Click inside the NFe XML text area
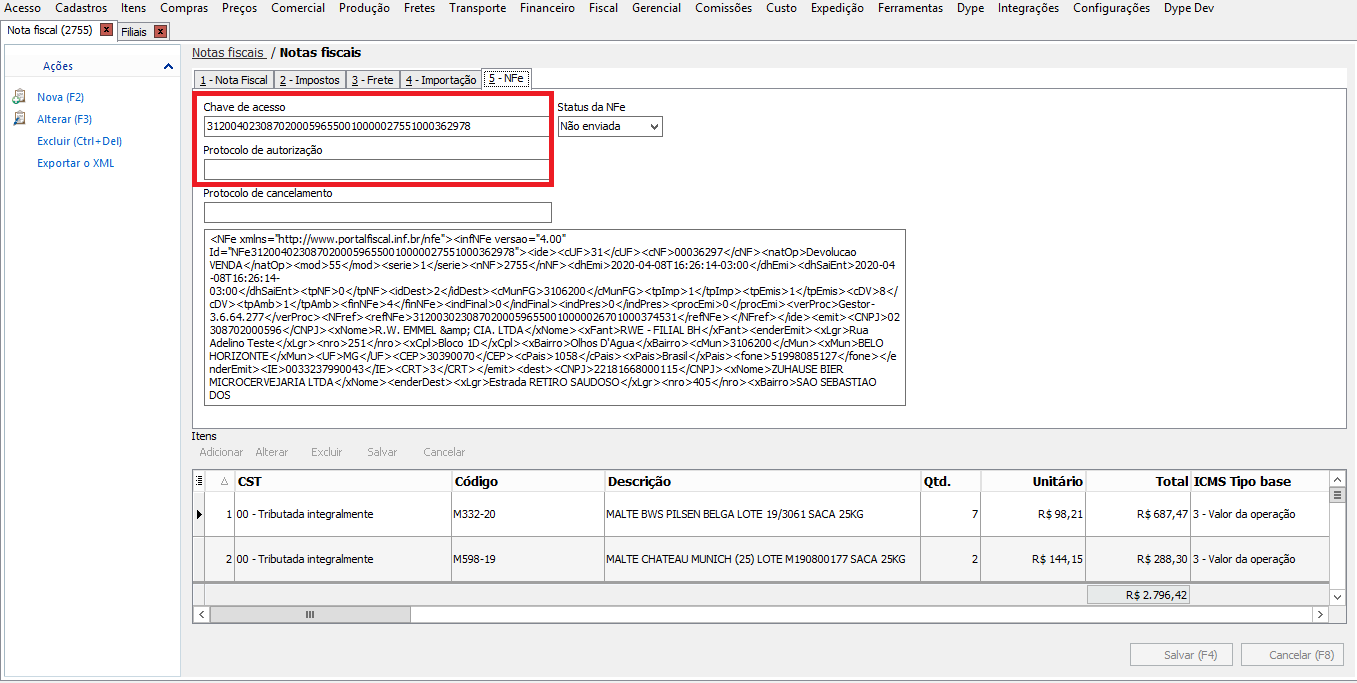 point(554,317)
